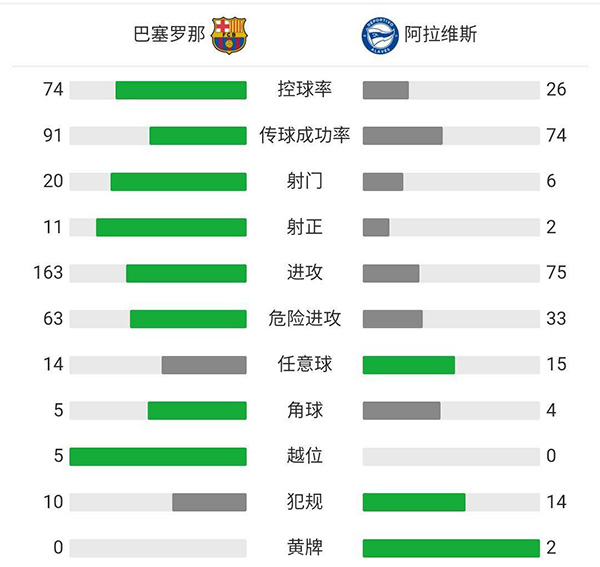600x567 pixels.
Task: Click the 角球 corners label
Action: pyautogui.click(x=305, y=410)
